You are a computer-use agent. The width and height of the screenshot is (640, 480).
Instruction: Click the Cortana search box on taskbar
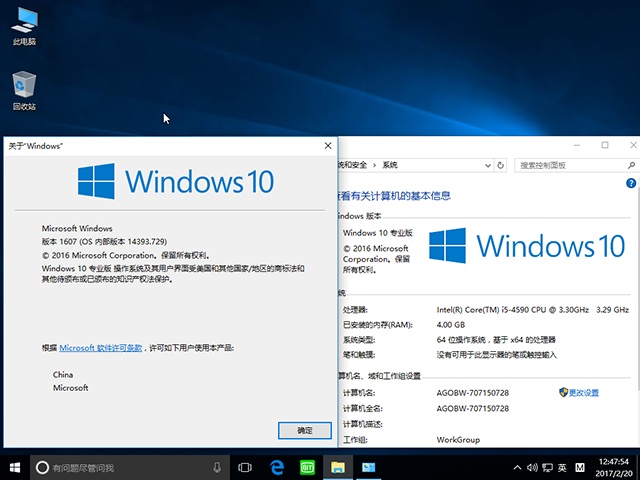click(120, 467)
